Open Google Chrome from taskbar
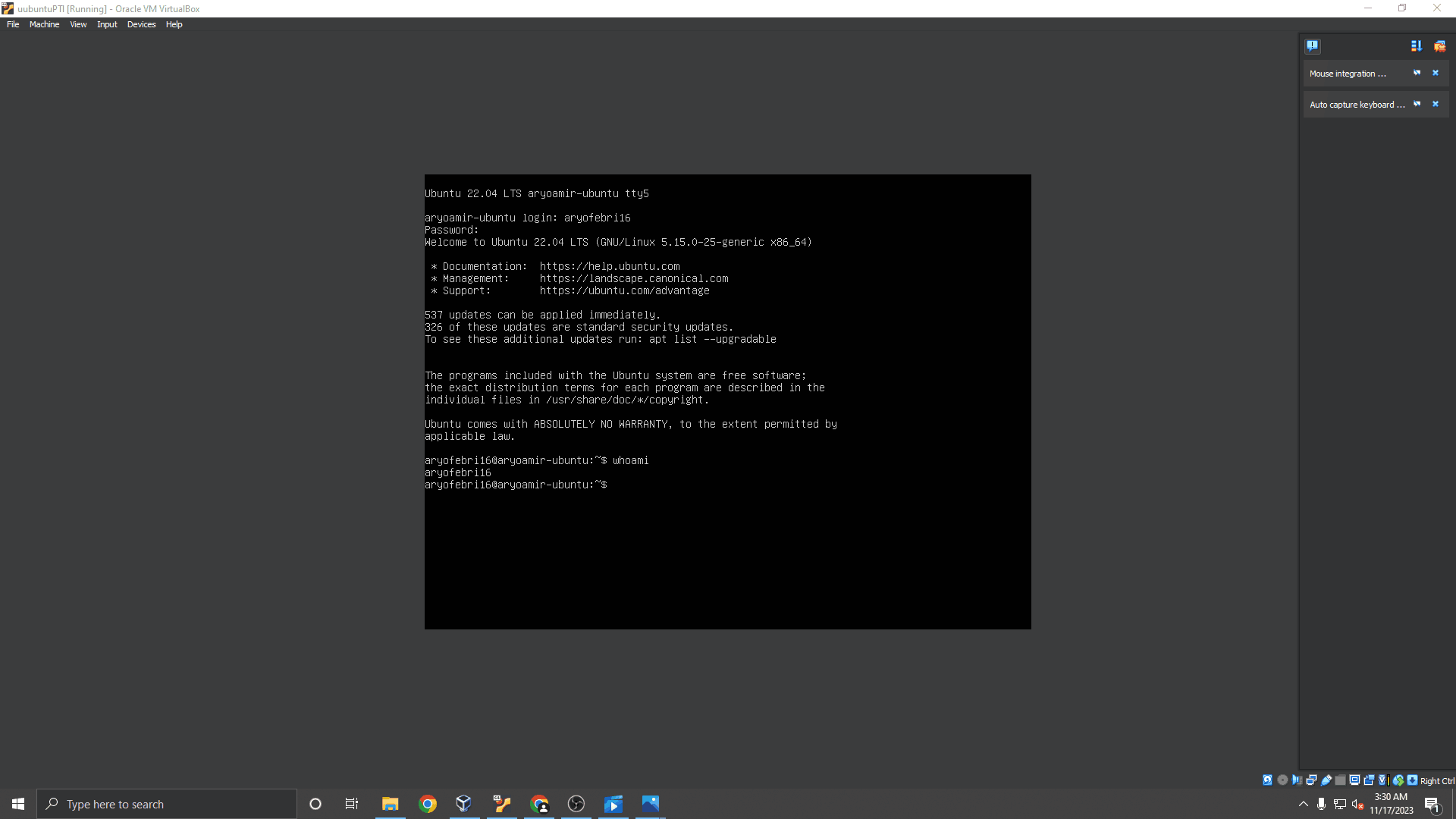The width and height of the screenshot is (1456, 819). click(x=428, y=804)
